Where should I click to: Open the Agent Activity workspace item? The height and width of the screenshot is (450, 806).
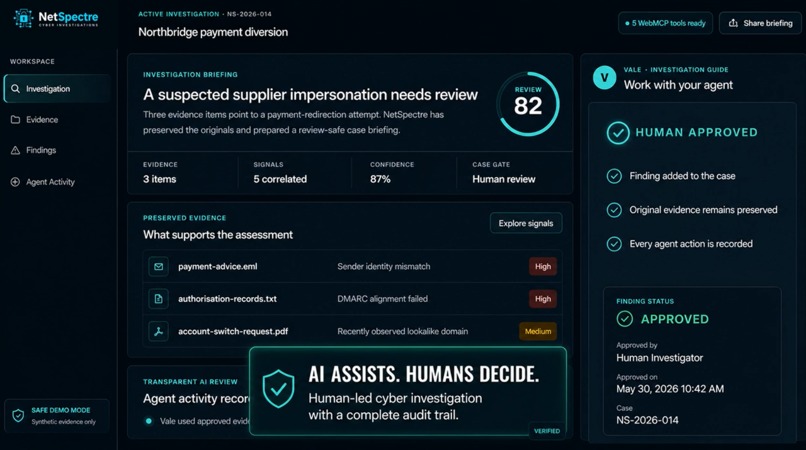[x=57, y=182]
